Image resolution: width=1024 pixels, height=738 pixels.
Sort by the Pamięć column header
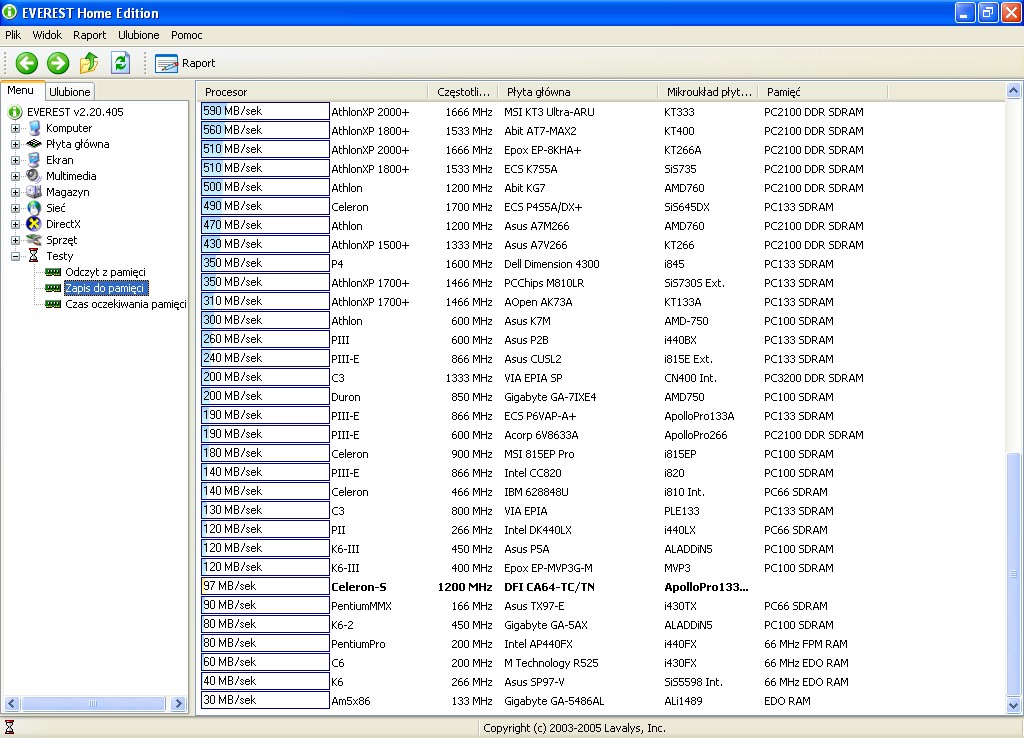point(823,92)
